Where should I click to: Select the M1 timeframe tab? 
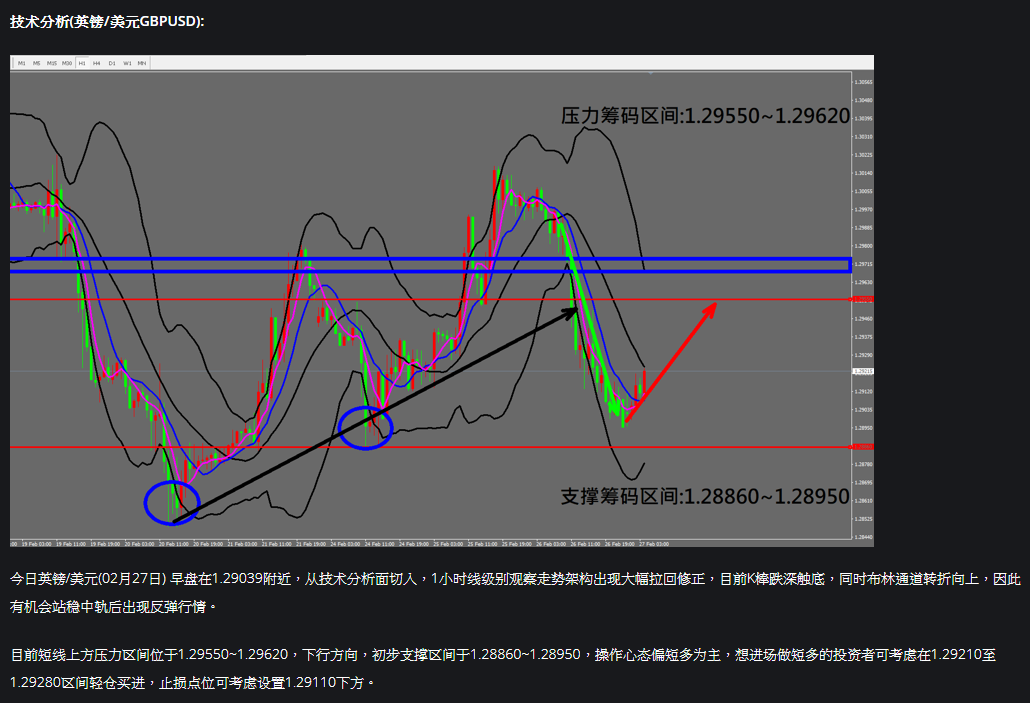pos(22,63)
